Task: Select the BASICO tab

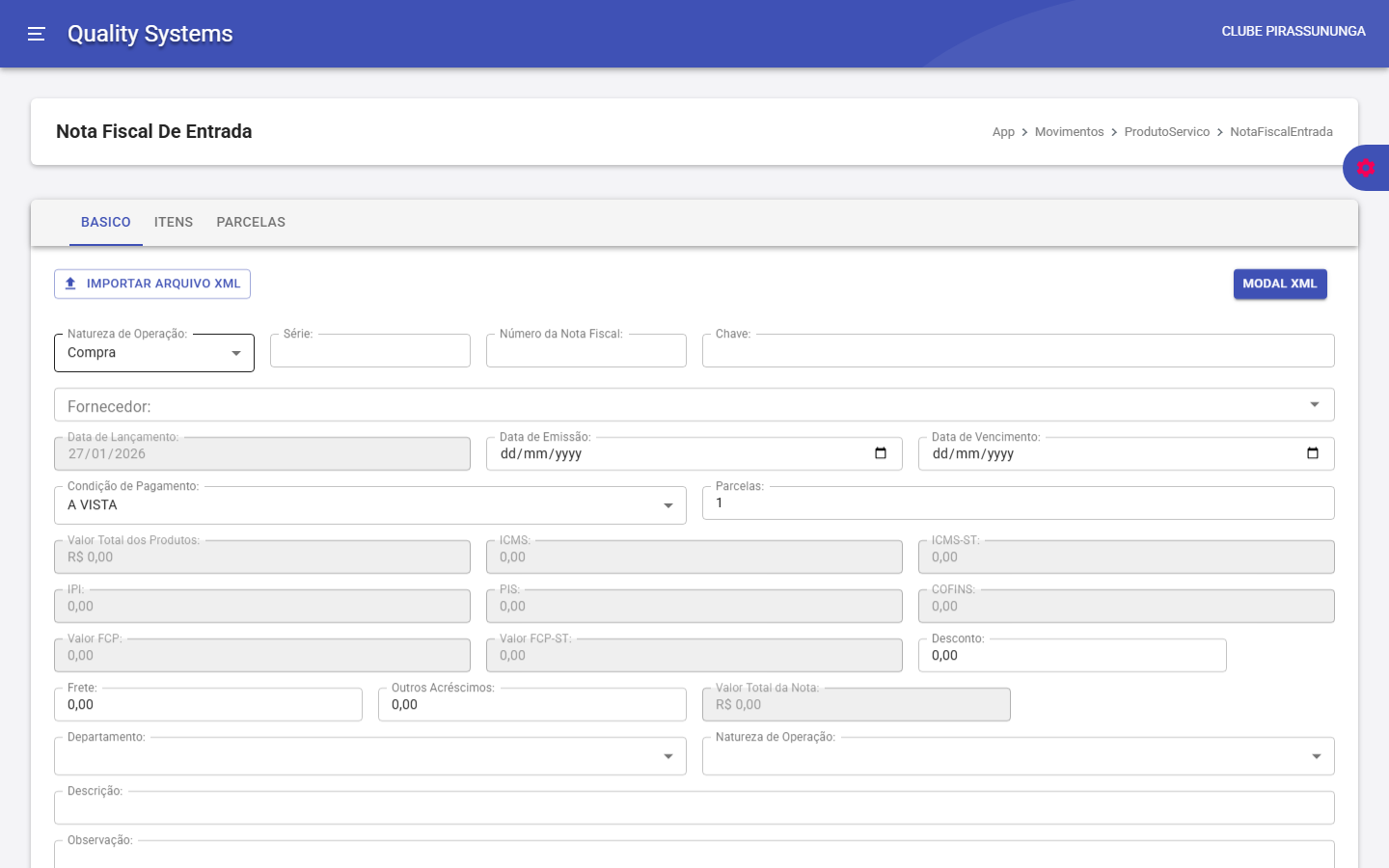Action: pos(106,222)
